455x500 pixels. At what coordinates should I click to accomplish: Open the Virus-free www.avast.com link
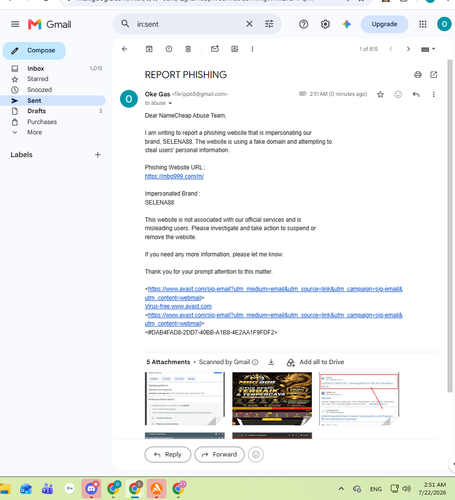coord(178,306)
